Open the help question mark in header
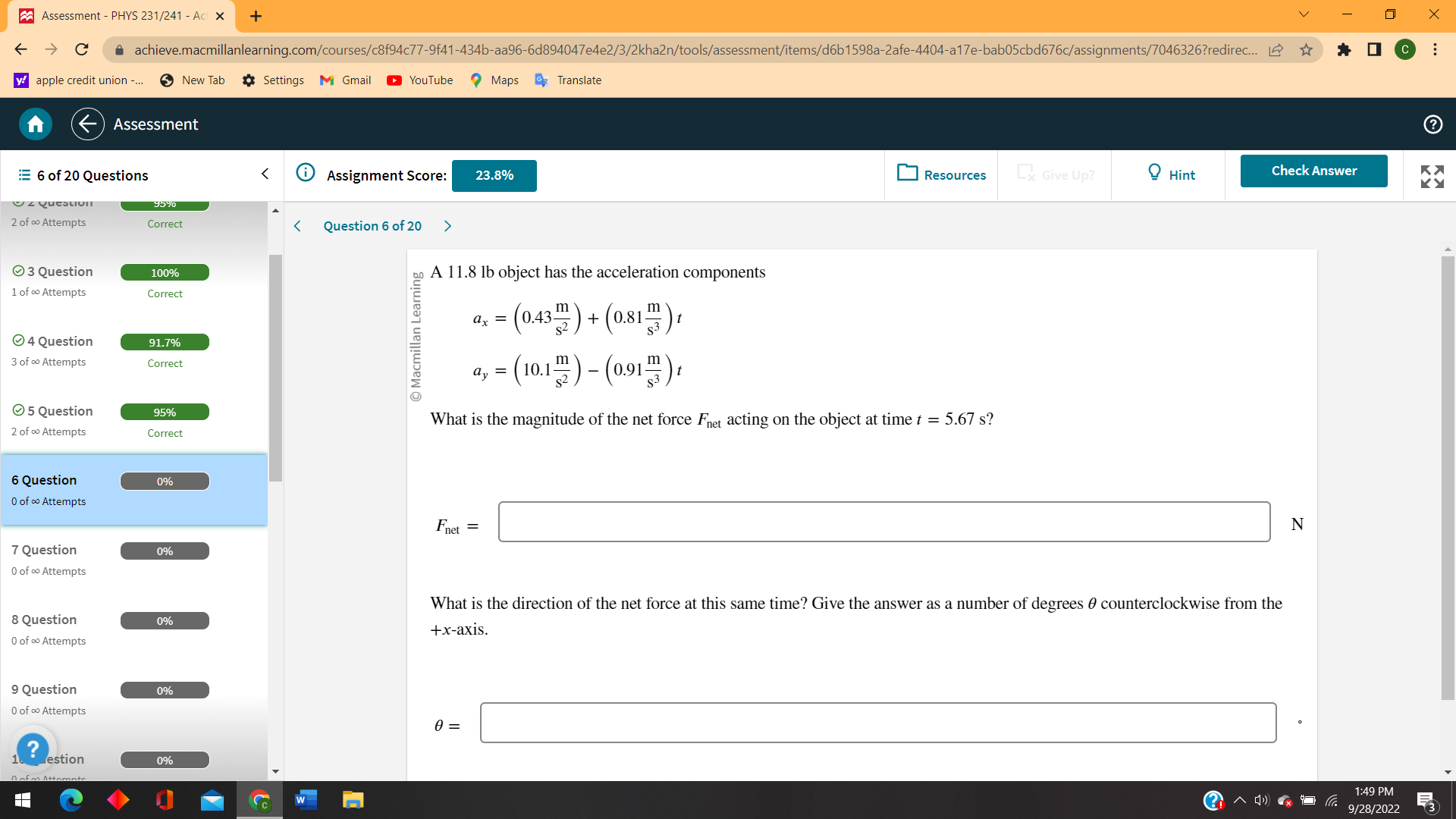 (x=1432, y=124)
